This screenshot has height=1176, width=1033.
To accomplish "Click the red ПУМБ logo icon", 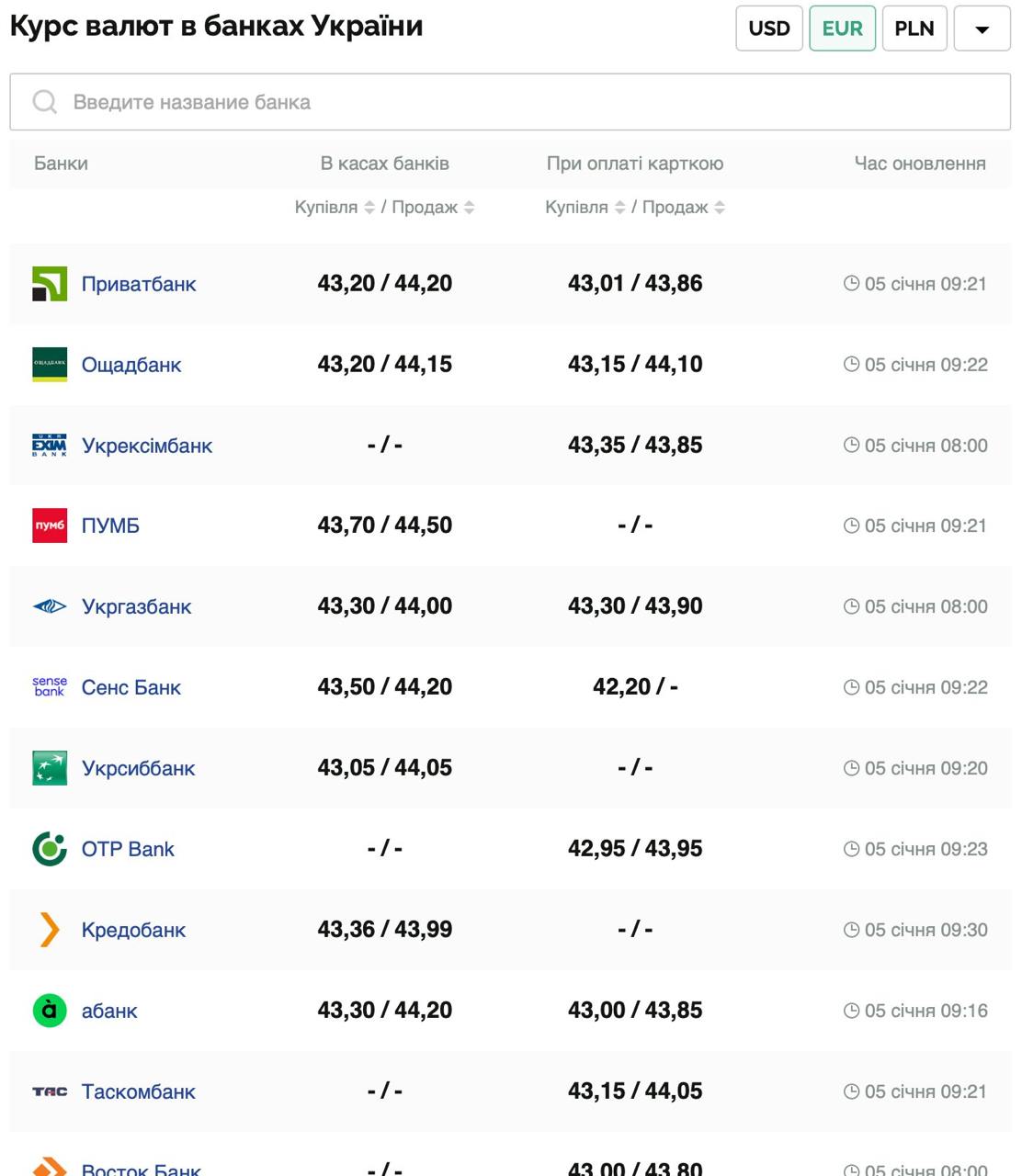I will pos(50,526).
